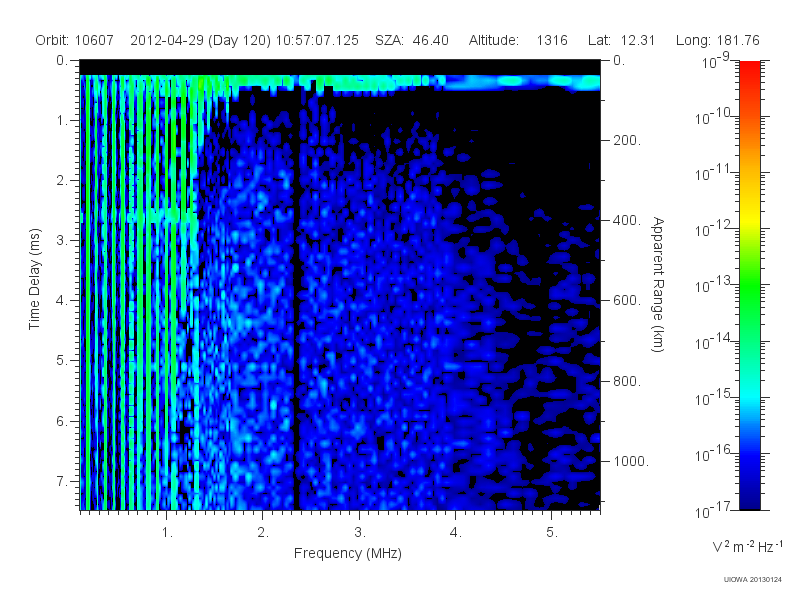800x600 pixels.
Task: Click the '600.' apparent range tick label
Action: [627, 301]
